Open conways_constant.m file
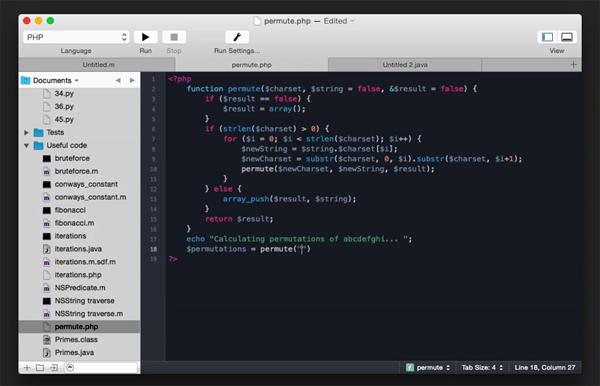The height and width of the screenshot is (386, 600). (x=90, y=197)
